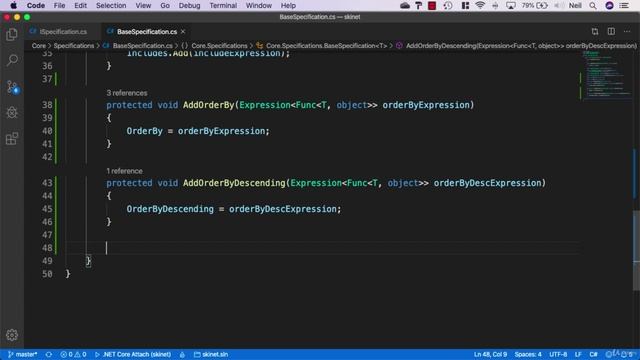This screenshot has width=640, height=360.
Task: Change the LF end-of-line sequence
Action: click(x=578, y=354)
